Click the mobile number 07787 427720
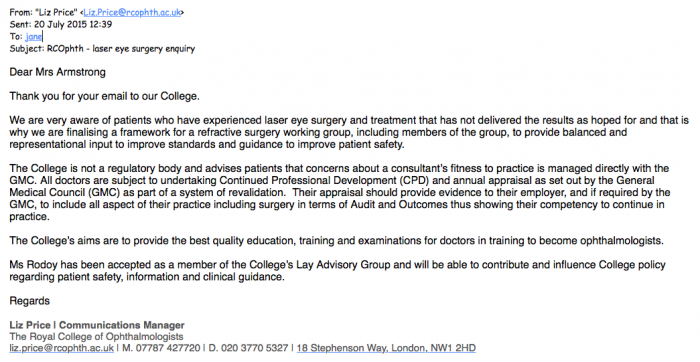 (167, 348)
